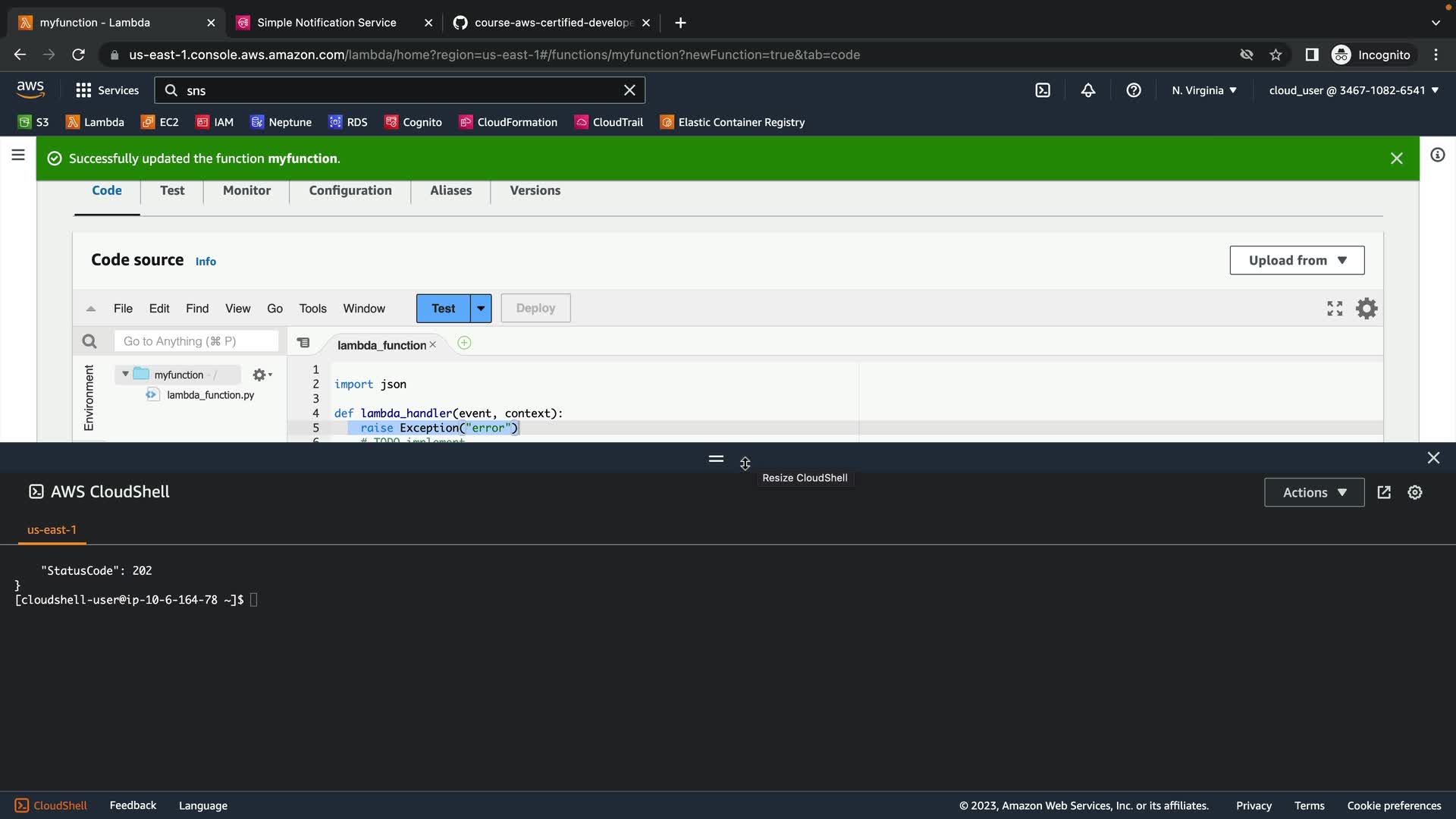Switch to the Configuration tab
The width and height of the screenshot is (1456, 819).
point(350,190)
